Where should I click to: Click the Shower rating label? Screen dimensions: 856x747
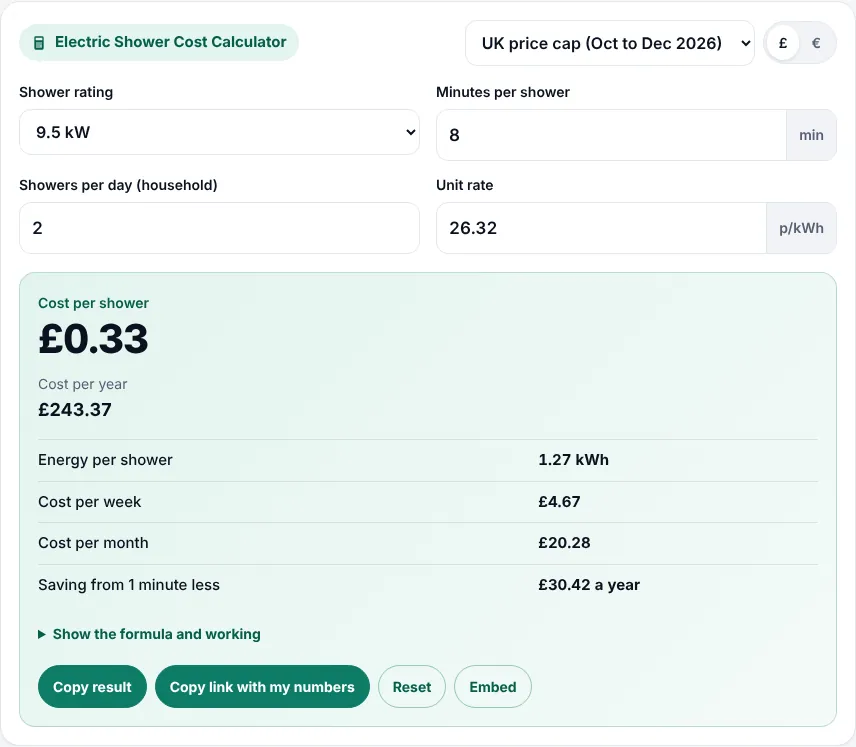click(66, 92)
